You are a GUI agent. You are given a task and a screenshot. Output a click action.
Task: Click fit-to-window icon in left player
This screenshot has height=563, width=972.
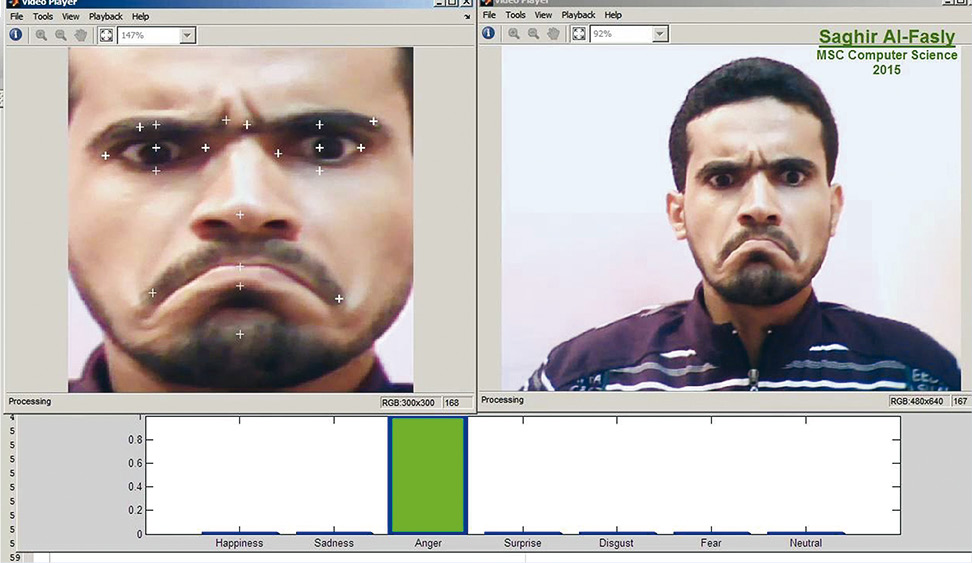106,35
